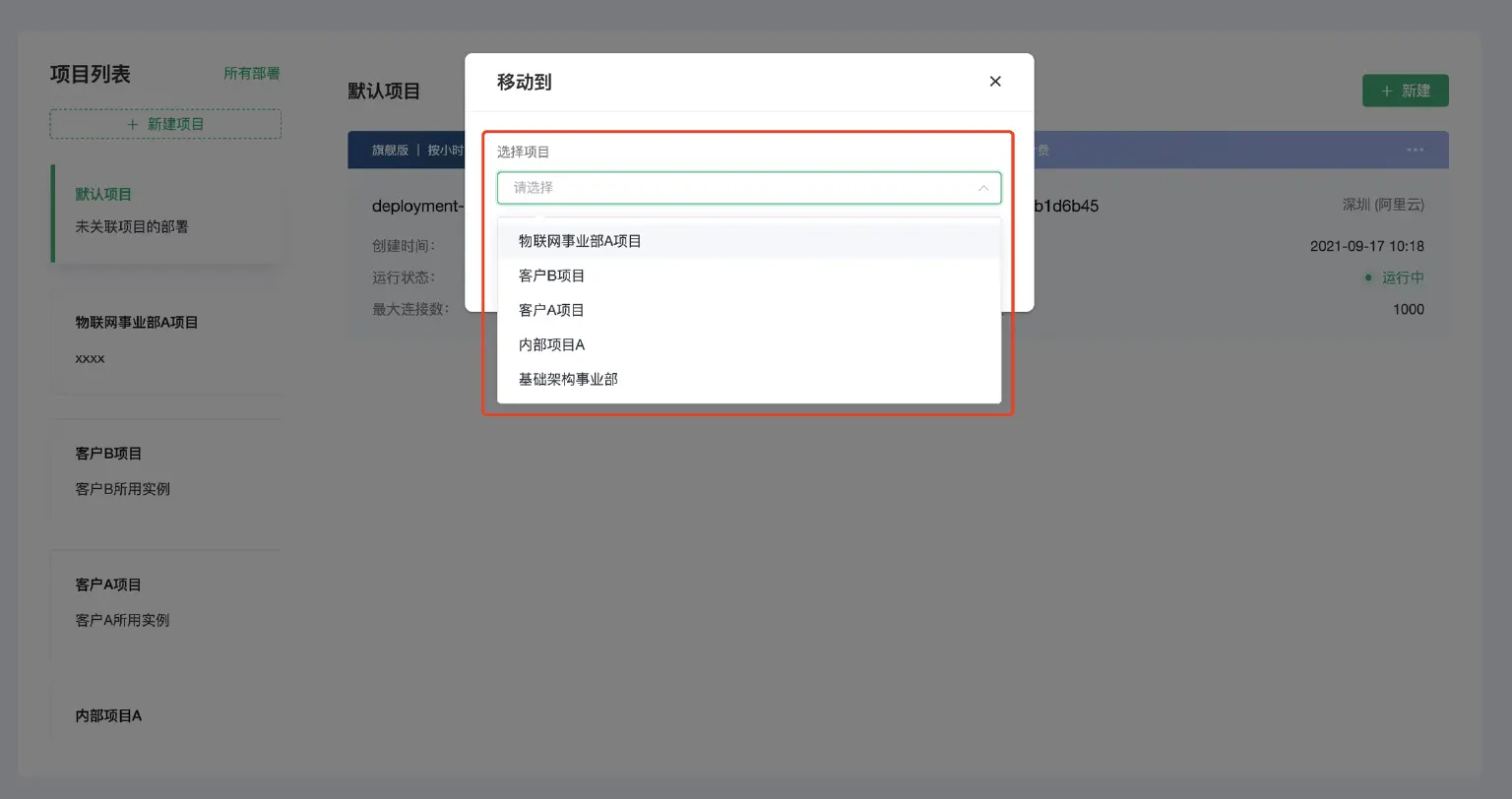Open the deployment card ellipsis menu

tap(1415, 150)
